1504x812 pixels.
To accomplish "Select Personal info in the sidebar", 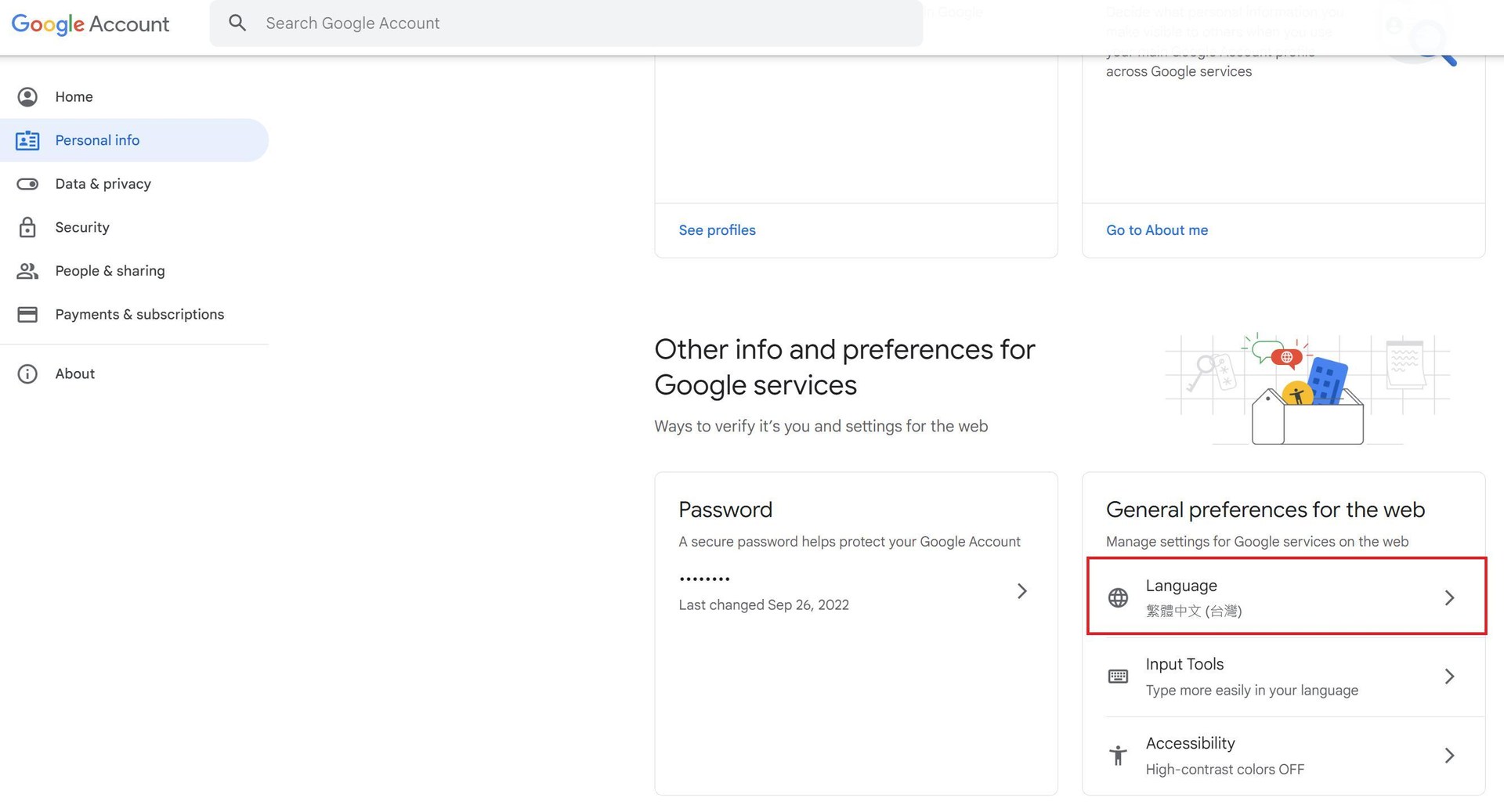I will (x=97, y=141).
